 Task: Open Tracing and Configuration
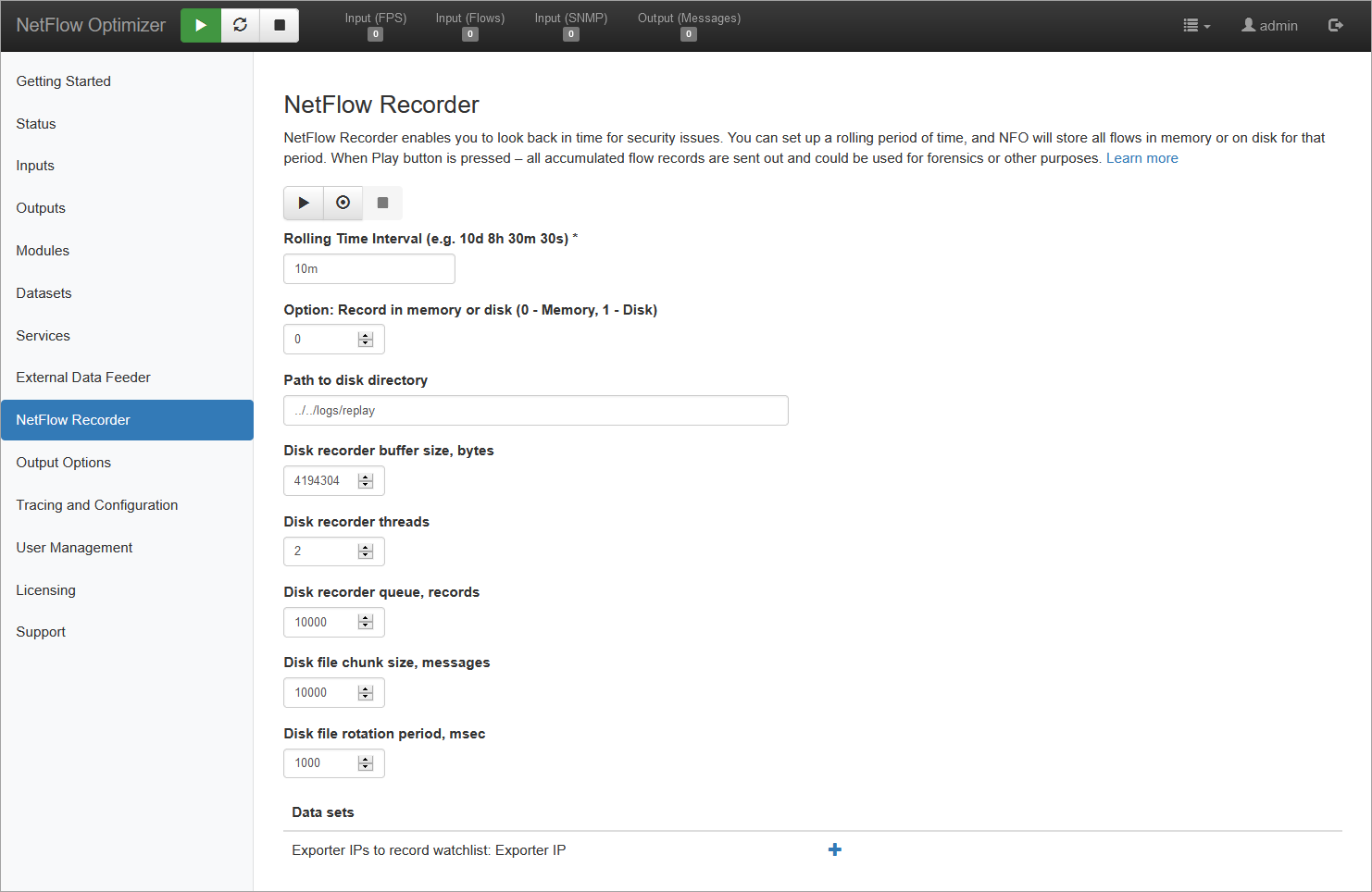click(x=127, y=505)
